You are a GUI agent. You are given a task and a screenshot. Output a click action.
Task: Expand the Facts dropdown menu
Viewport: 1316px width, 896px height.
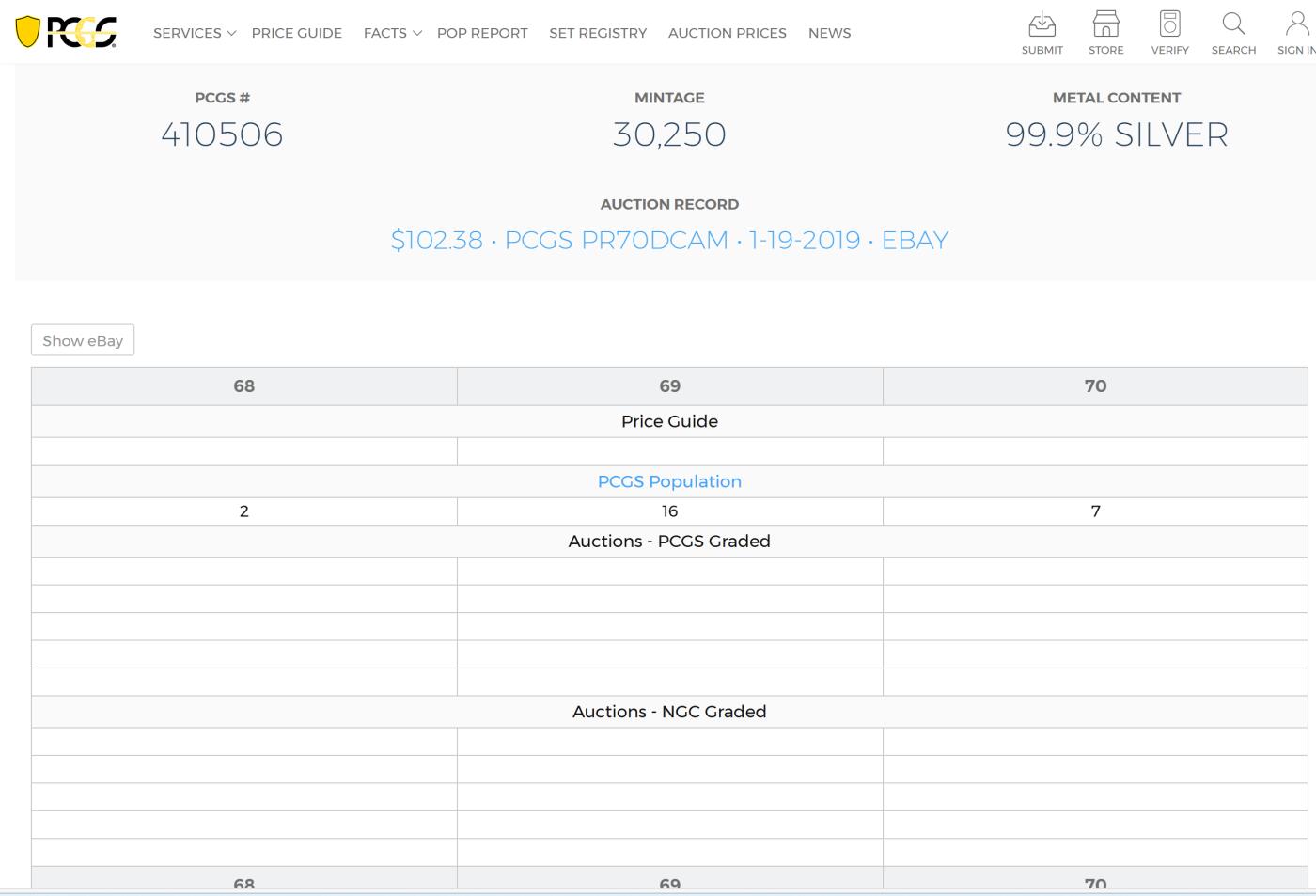[392, 33]
